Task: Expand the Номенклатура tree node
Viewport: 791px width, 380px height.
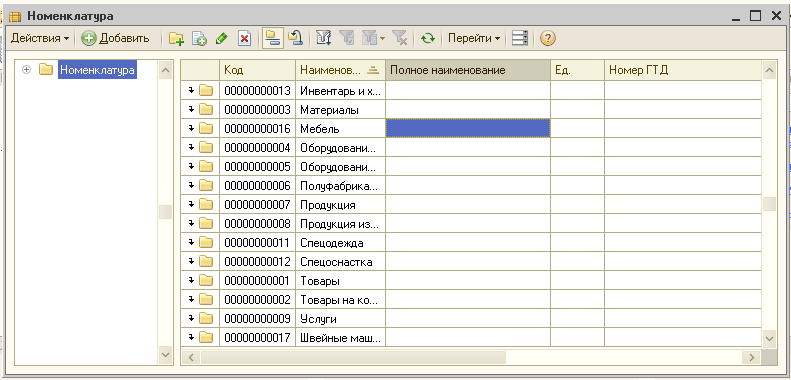Action: [26, 70]
